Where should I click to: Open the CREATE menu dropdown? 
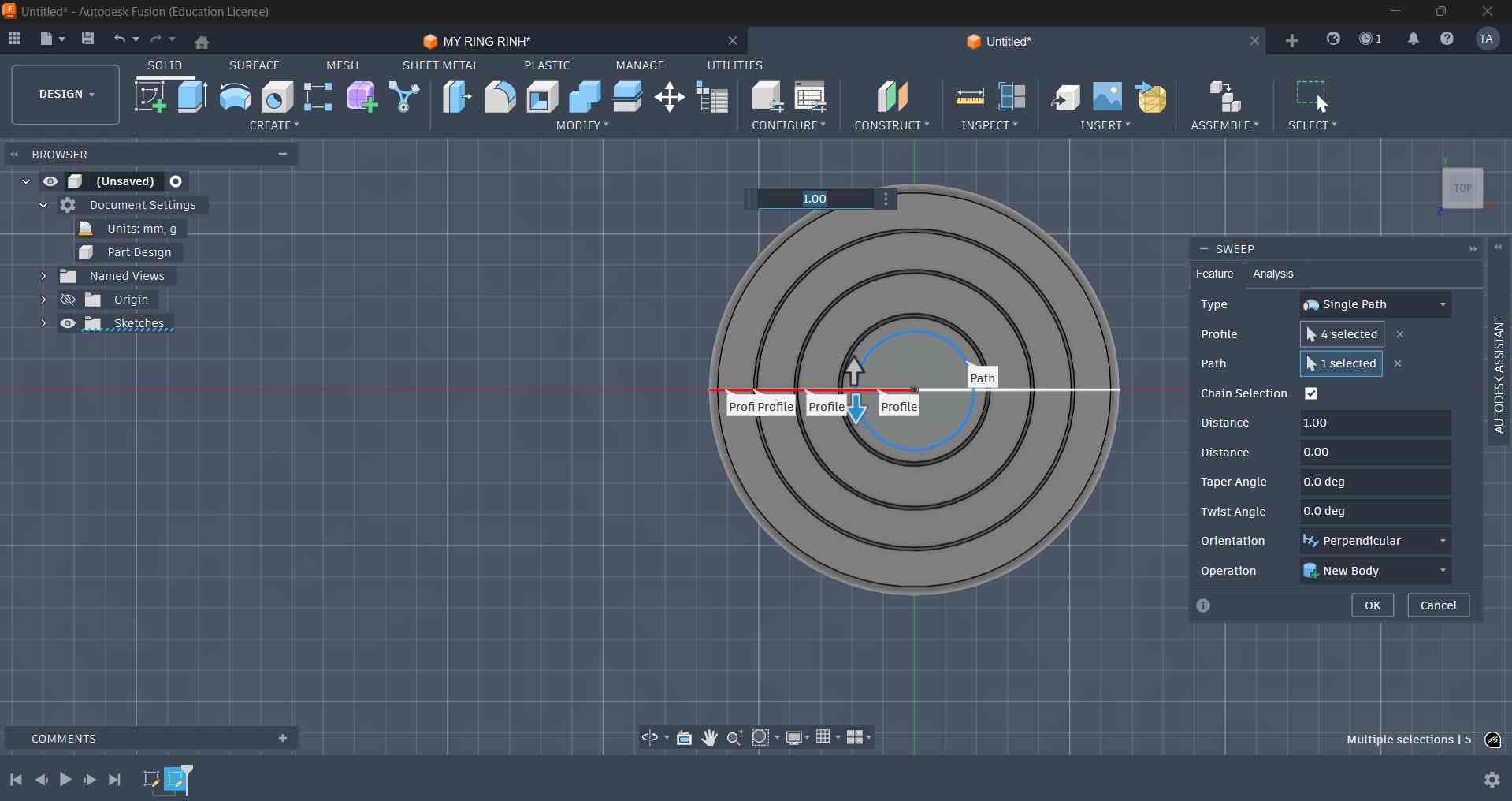pos(274,125)
